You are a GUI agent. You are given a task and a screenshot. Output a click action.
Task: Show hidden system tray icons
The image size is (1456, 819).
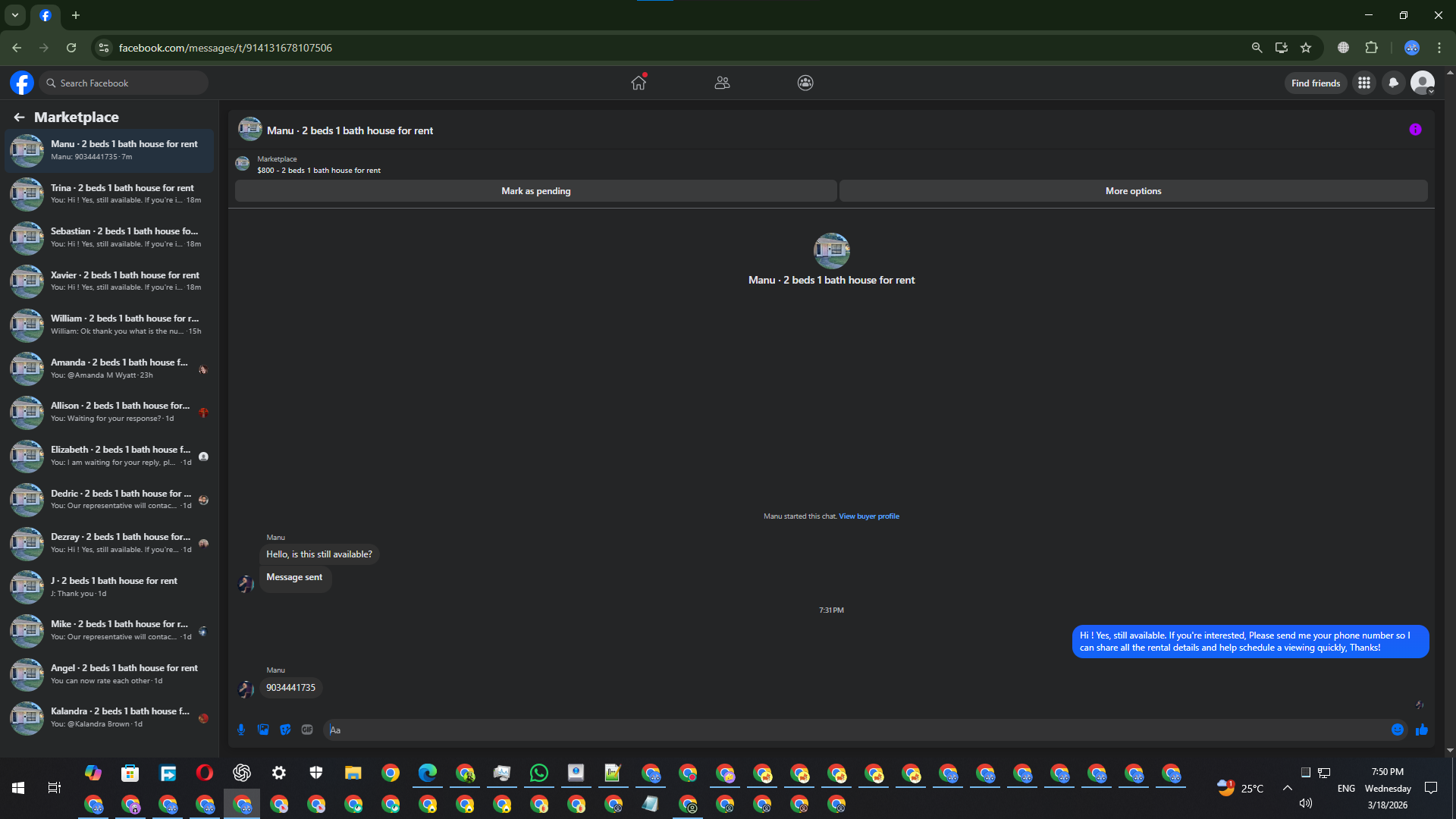pos(1288,788)
